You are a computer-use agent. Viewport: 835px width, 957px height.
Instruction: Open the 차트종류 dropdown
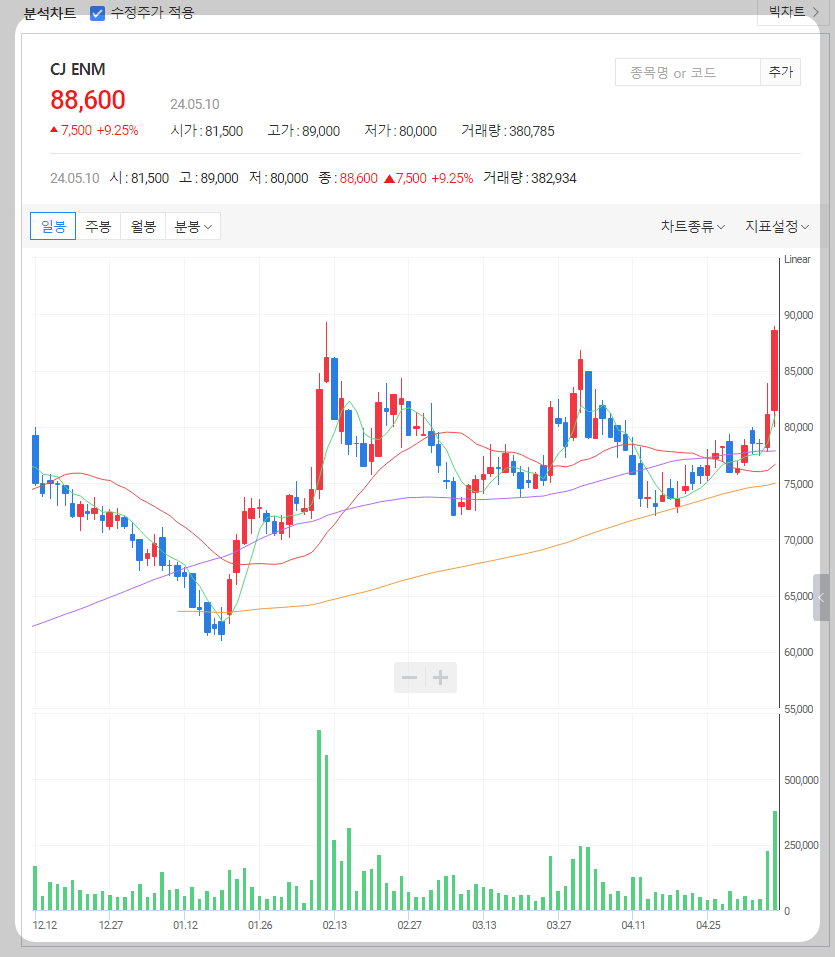pos(693,226)
